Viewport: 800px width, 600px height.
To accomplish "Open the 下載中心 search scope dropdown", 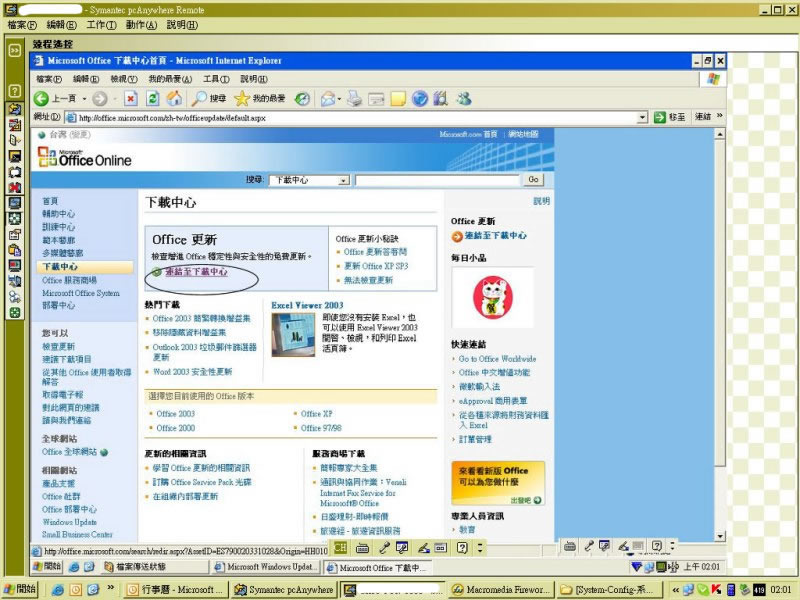I will pyautogui.click(x=344, y=180).
